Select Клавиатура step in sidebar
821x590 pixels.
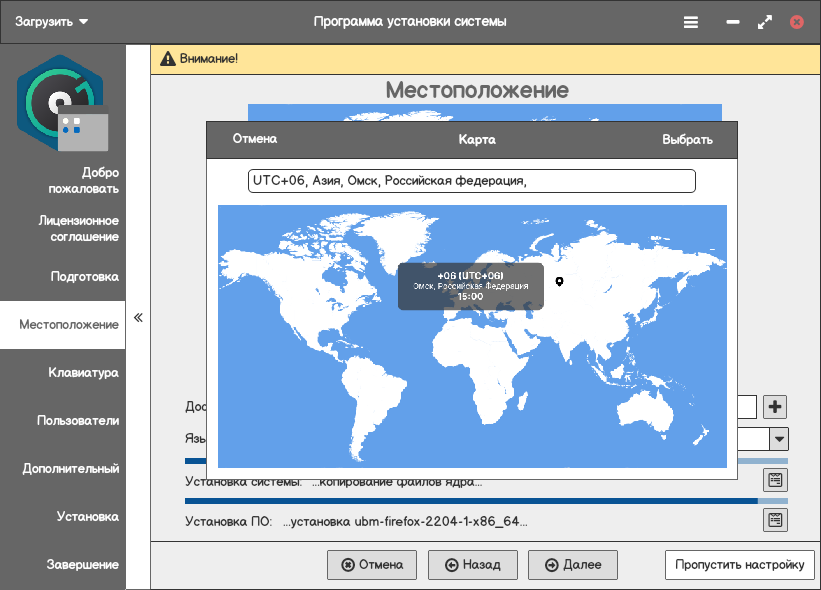83,373
